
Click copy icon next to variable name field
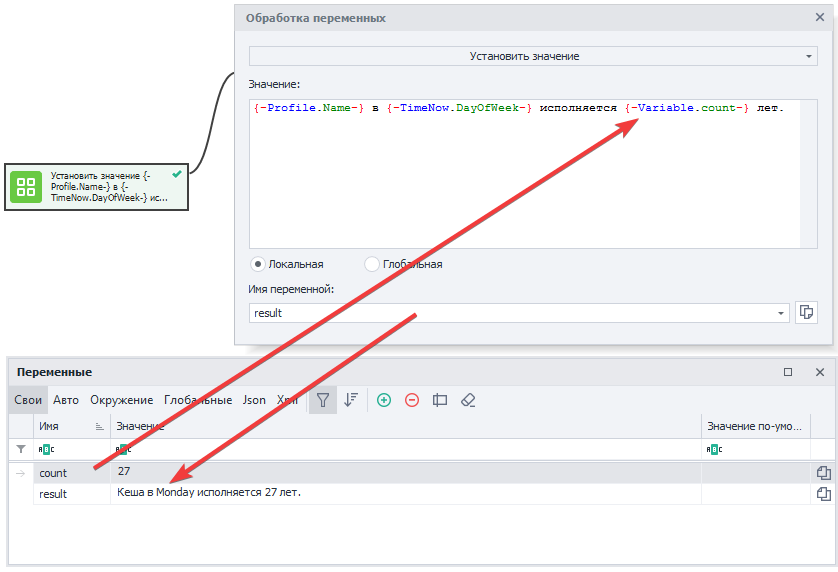[x=806, y=313]
